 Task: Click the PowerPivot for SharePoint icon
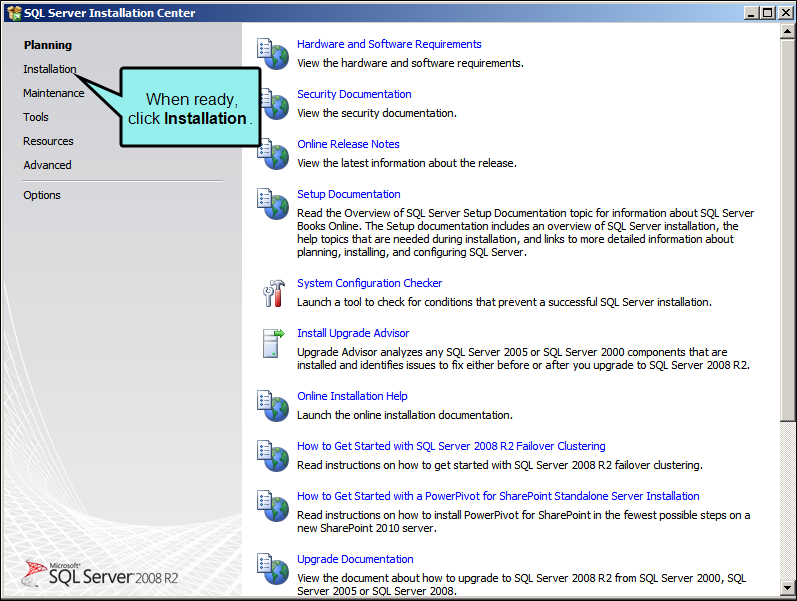273,505
